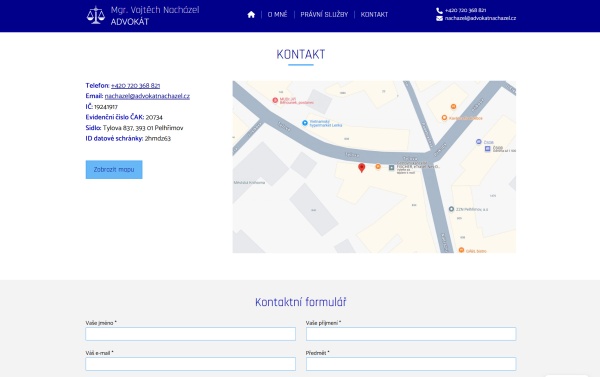
Task: Go to KONTAKT in the navigation
Action: click(x=374, y=15)
